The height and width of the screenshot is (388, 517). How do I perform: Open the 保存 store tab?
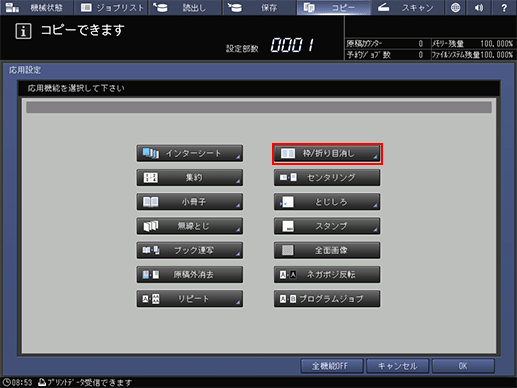point(259,7)
